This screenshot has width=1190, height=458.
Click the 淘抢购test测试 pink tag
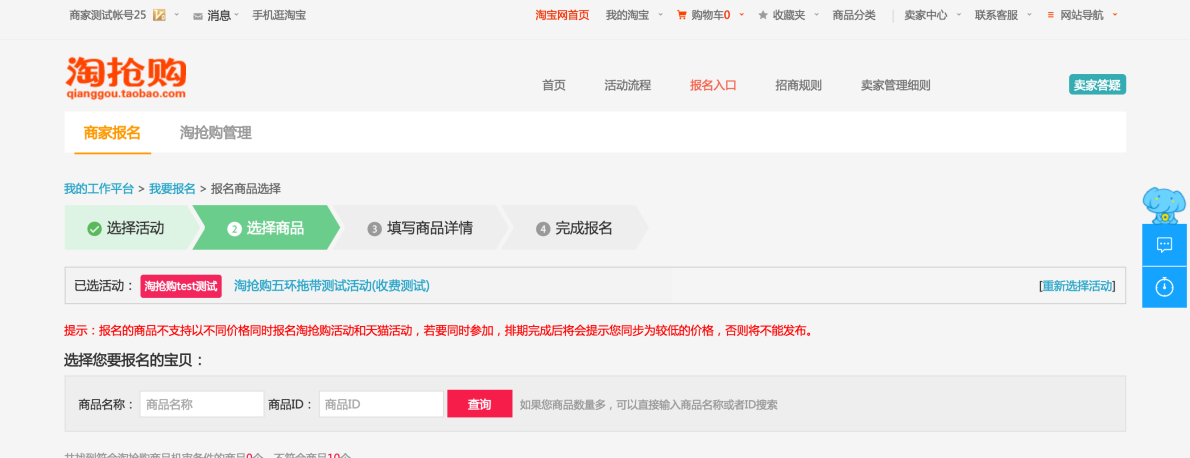[181, 286]
